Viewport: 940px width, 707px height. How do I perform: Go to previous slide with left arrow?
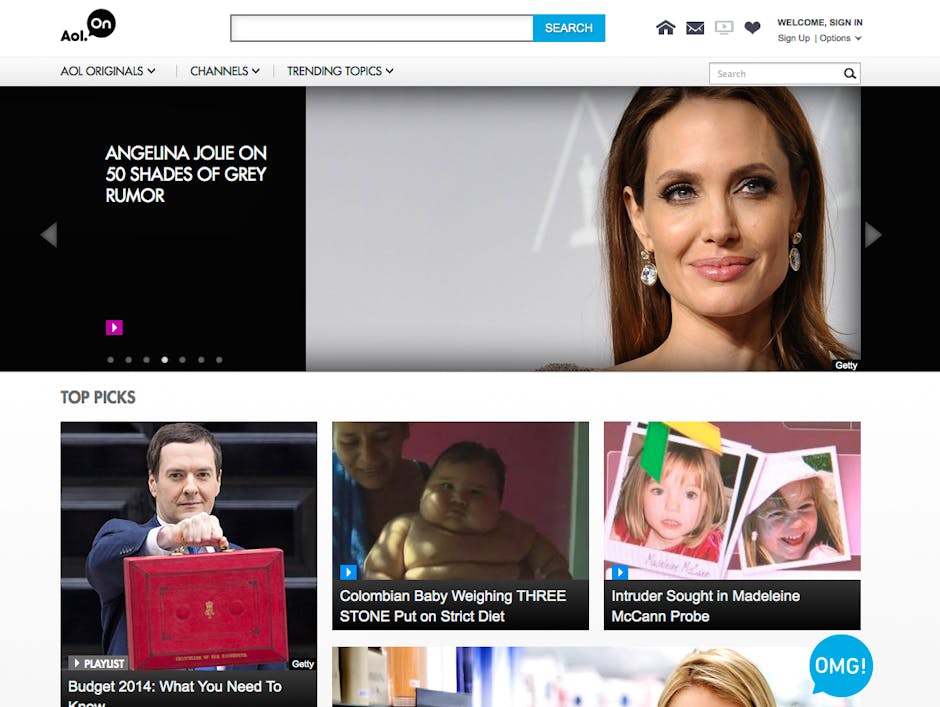48,235
